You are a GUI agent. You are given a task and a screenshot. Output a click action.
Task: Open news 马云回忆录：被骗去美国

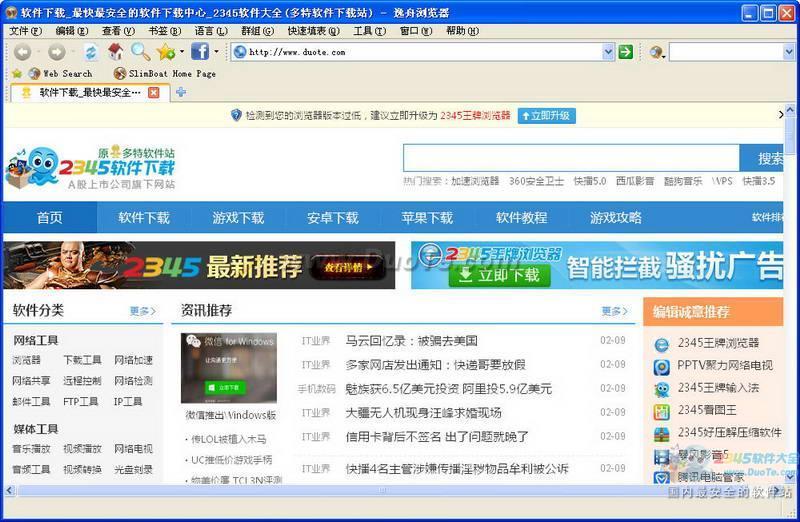411,341
